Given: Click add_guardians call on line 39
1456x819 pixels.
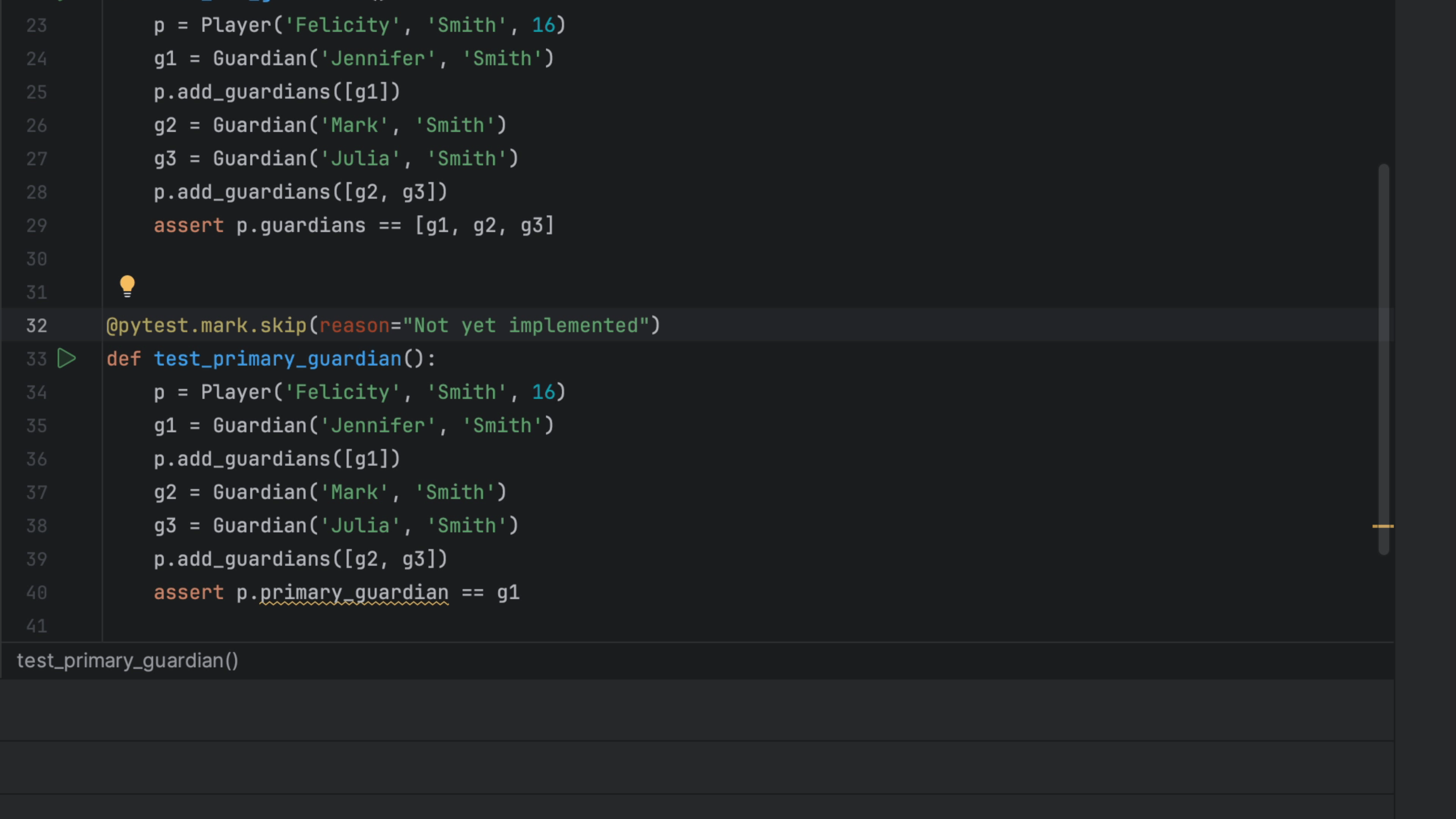Looking at the screenshot, I should pyautogui.click(x=253, y=559).
